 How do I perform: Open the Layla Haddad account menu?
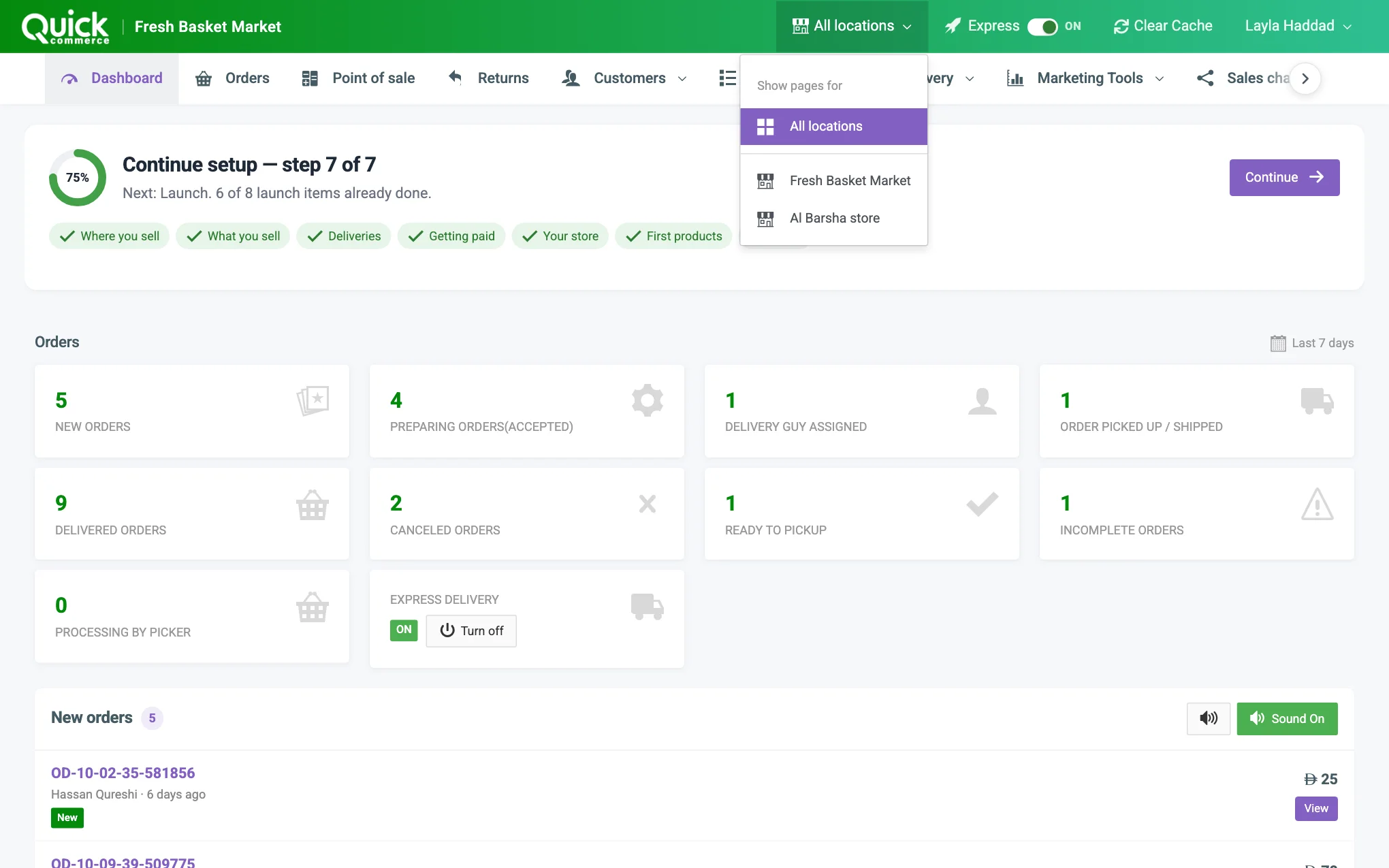(1298, 26)
